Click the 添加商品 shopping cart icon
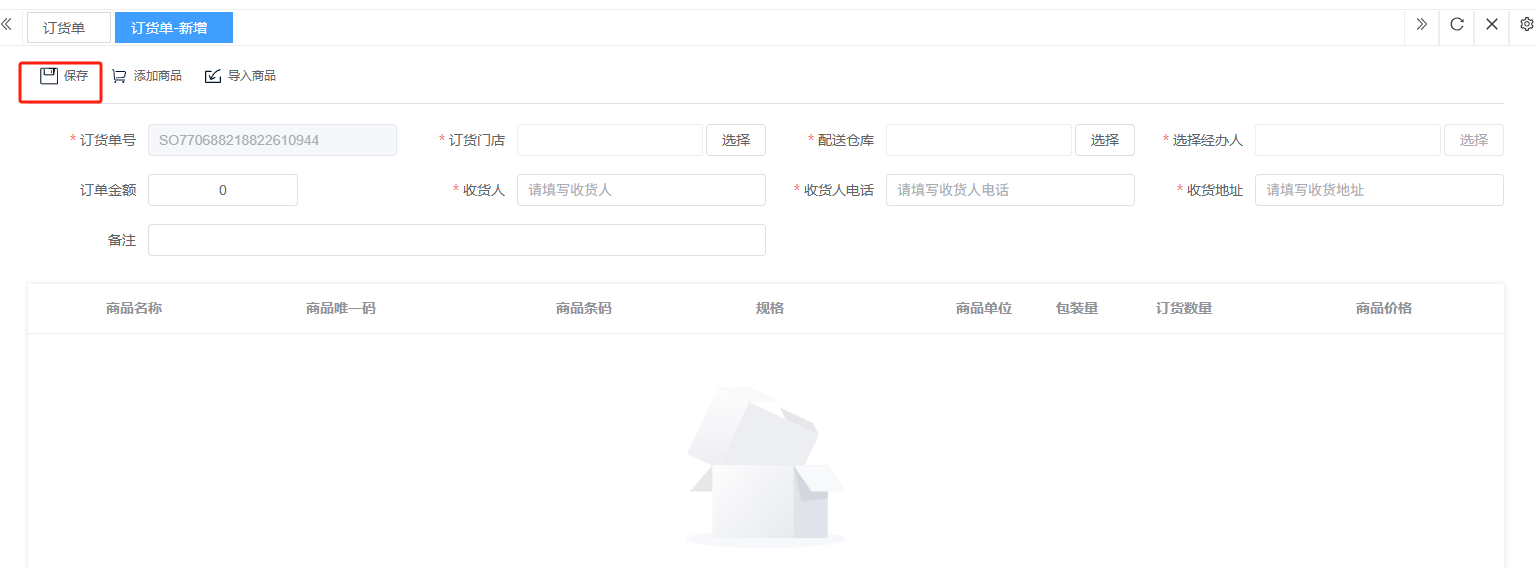The width and height of the screenshot is (1536, 568). 119,76
